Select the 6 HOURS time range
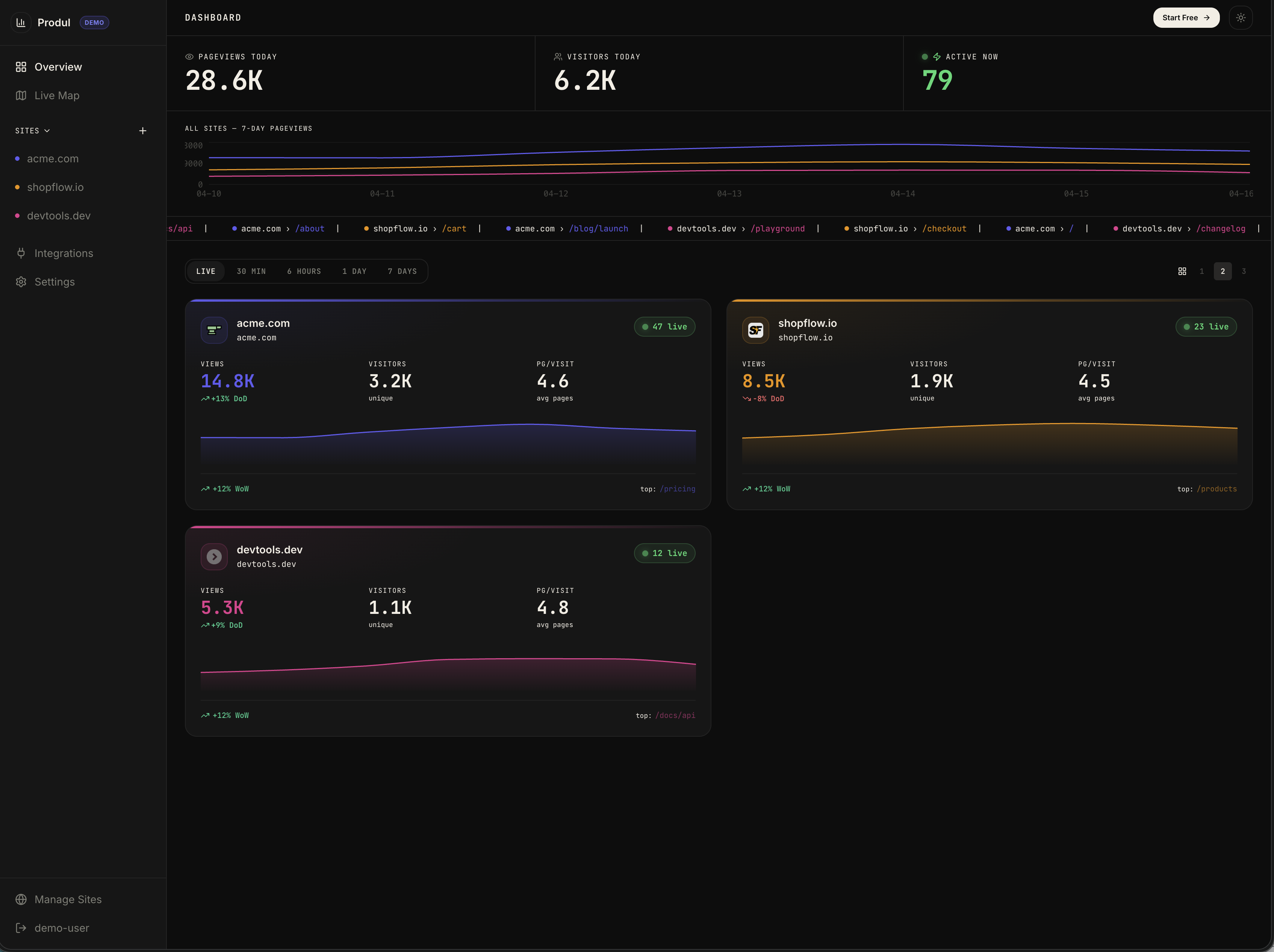 click(304, 271)
